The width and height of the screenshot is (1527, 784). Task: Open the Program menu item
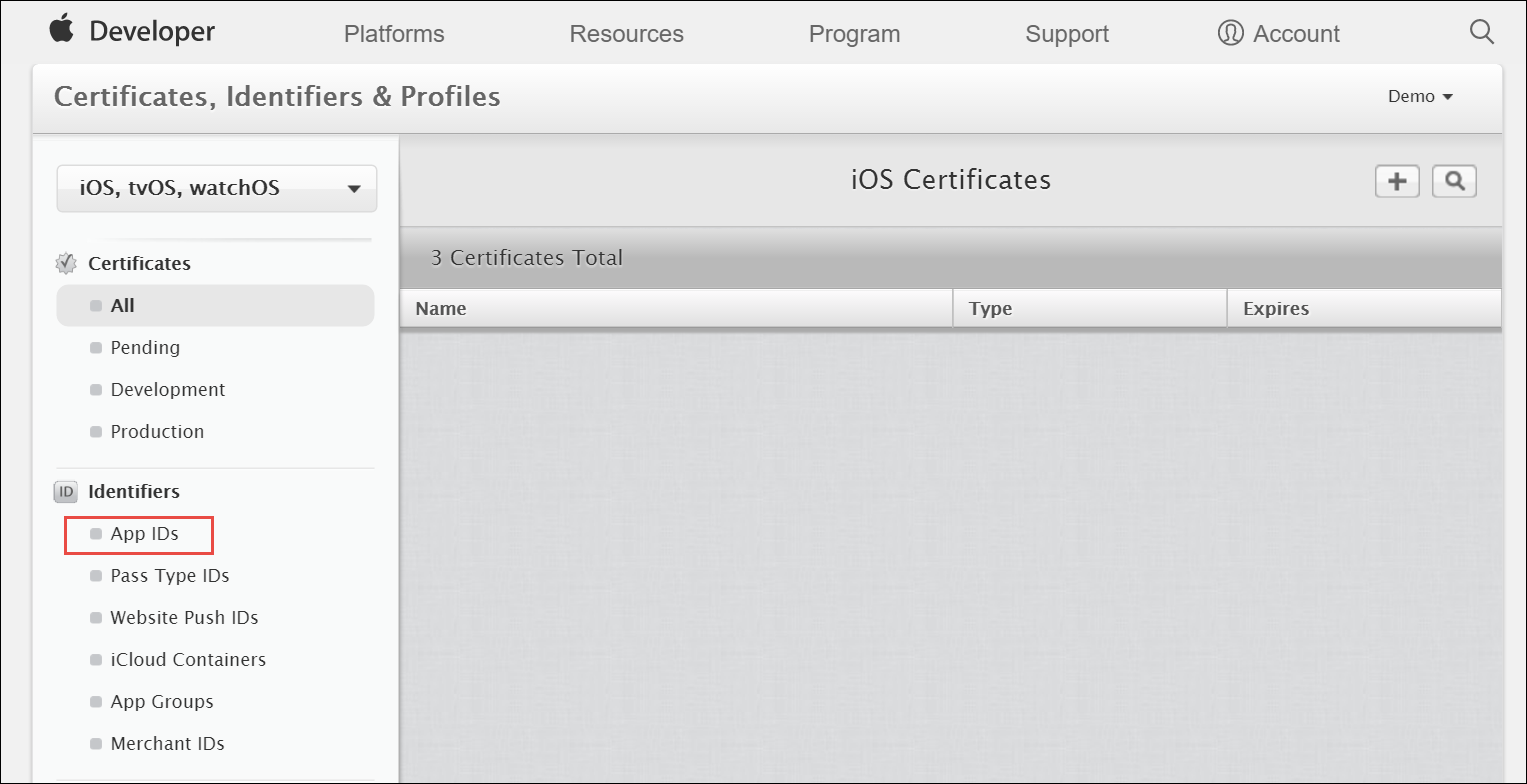coord(854,33)
